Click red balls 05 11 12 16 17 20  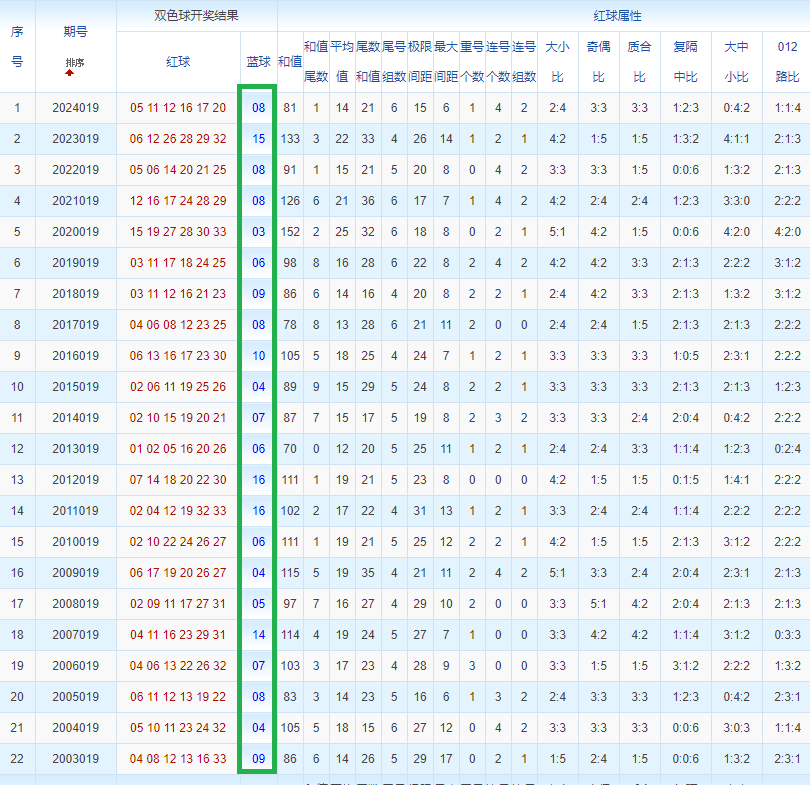click(x=178, y=108)
